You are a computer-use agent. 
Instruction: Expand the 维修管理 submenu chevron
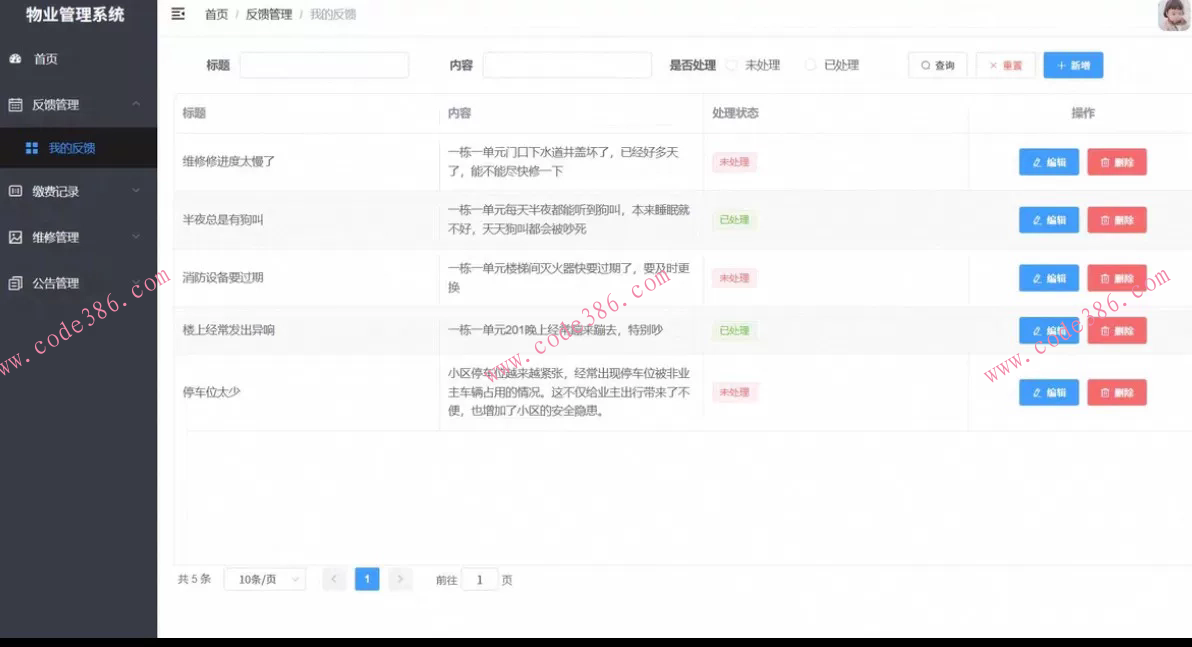click(x=136, y=236)
